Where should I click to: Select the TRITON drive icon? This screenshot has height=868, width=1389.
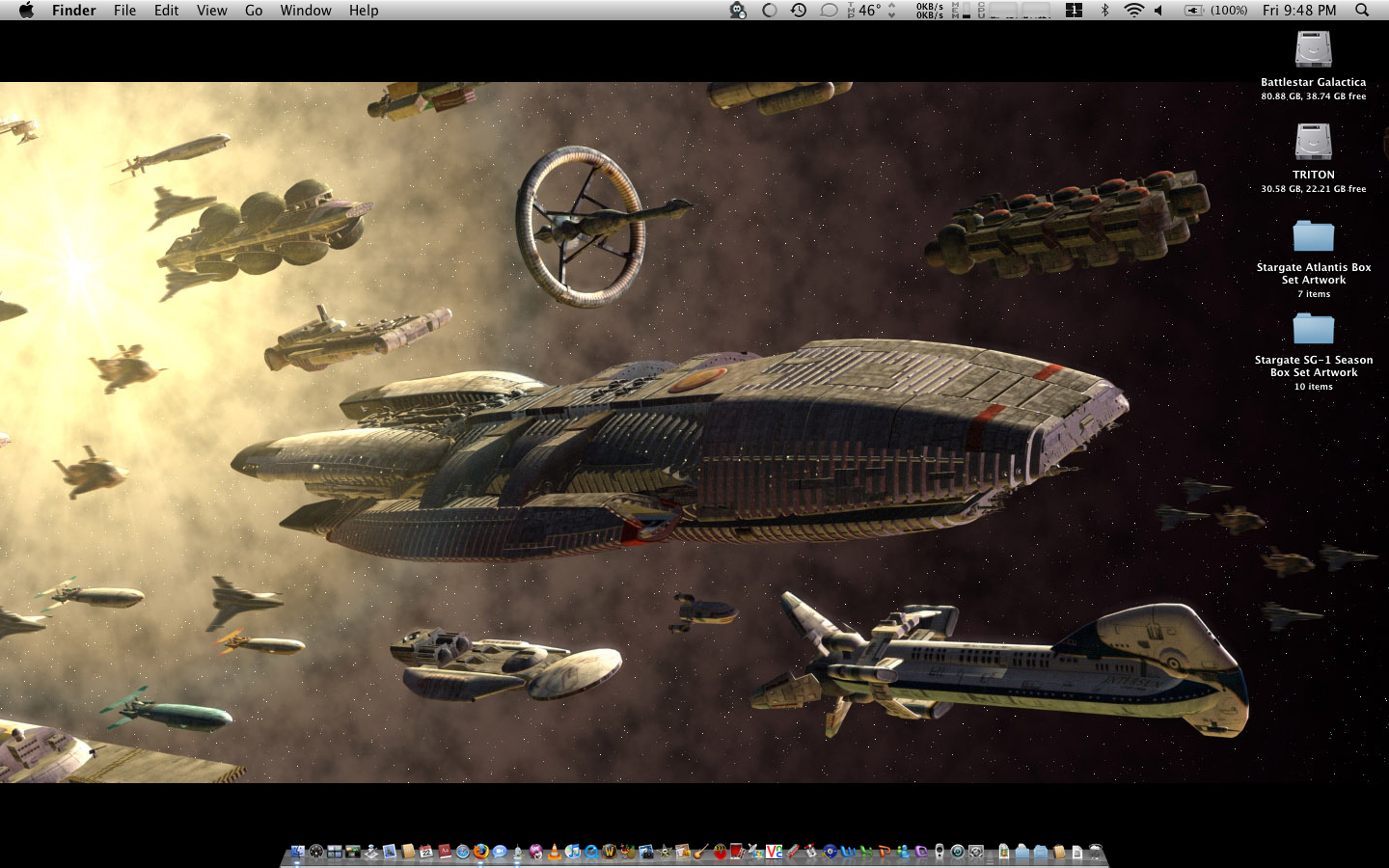click(1313, 142)
